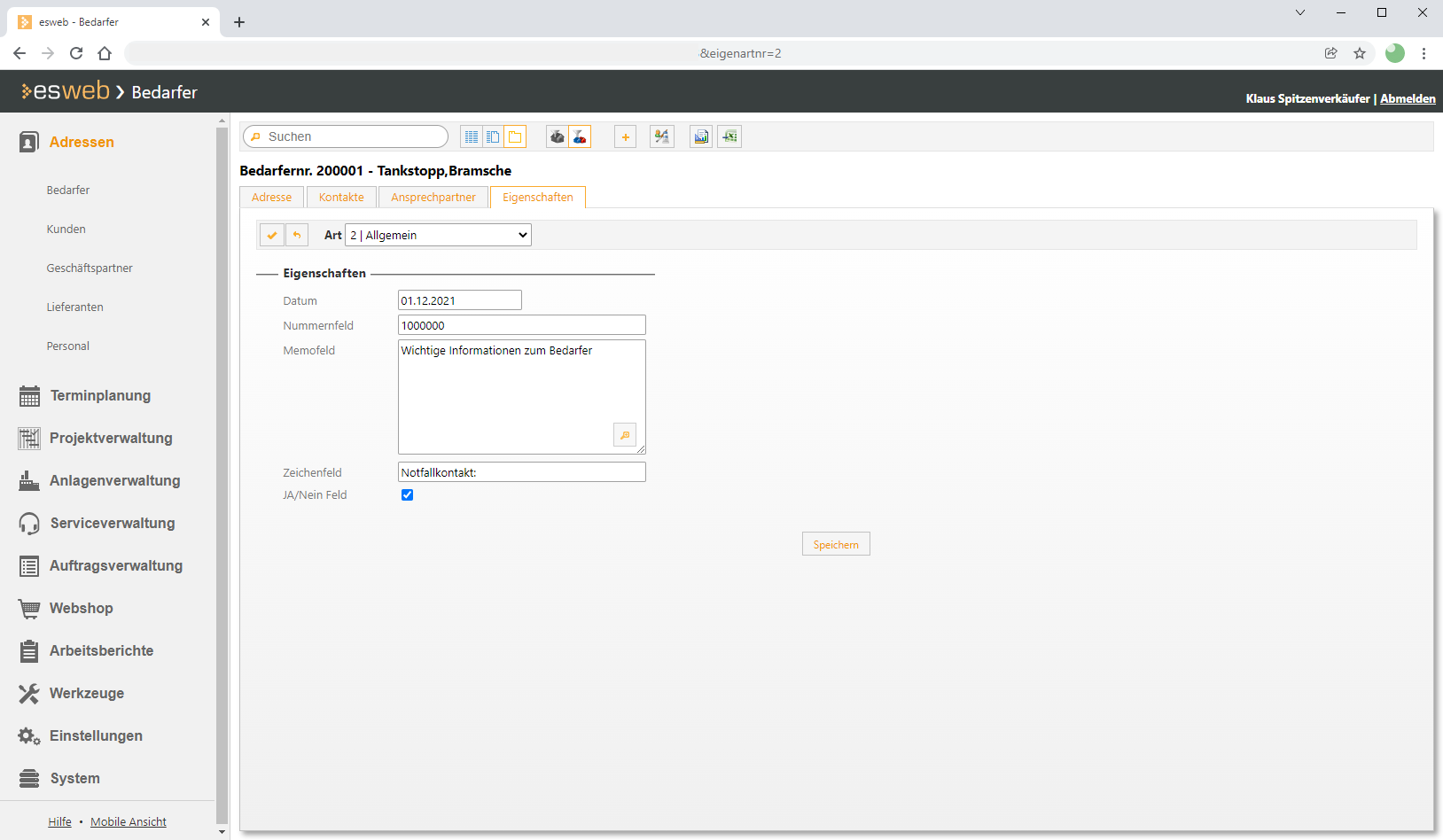The height and width of the screenshot is (840, 1443).
Task: Switch to the table list view icon
Action: pyautogui.click(x=472, y=136)
